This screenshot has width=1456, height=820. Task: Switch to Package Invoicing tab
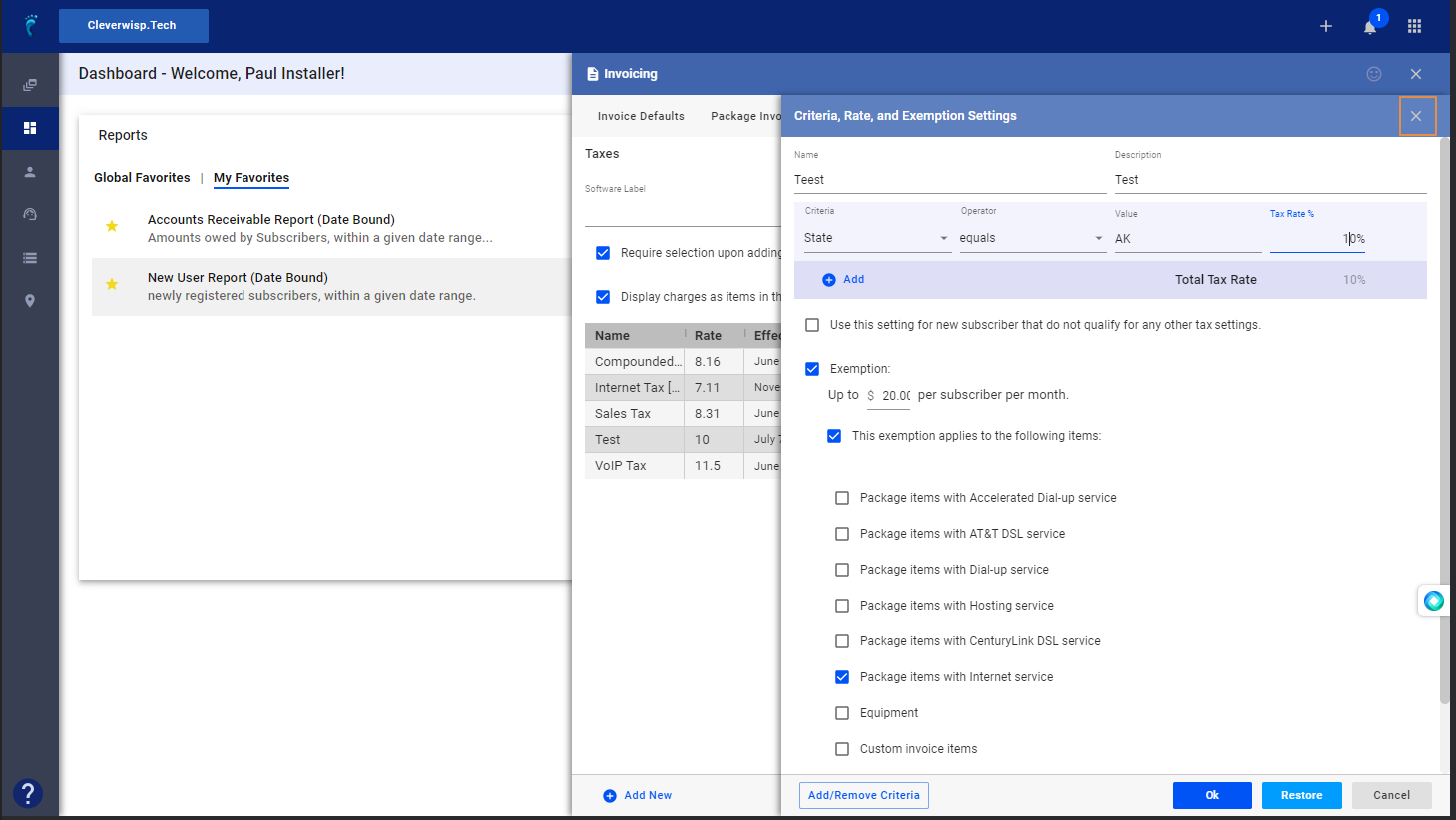[745, 116]
